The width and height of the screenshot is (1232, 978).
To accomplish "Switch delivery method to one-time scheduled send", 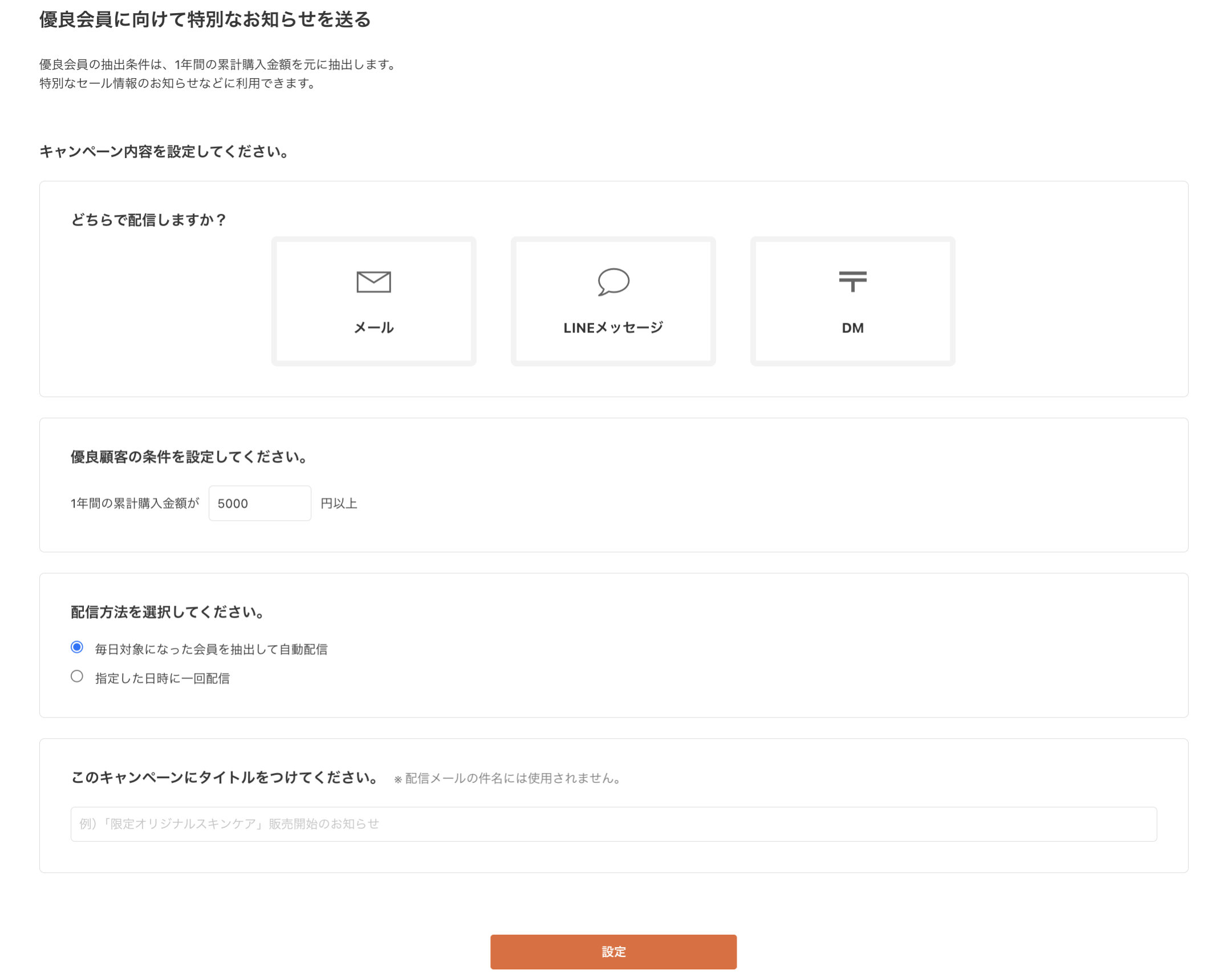I will [x=78, y=677].
